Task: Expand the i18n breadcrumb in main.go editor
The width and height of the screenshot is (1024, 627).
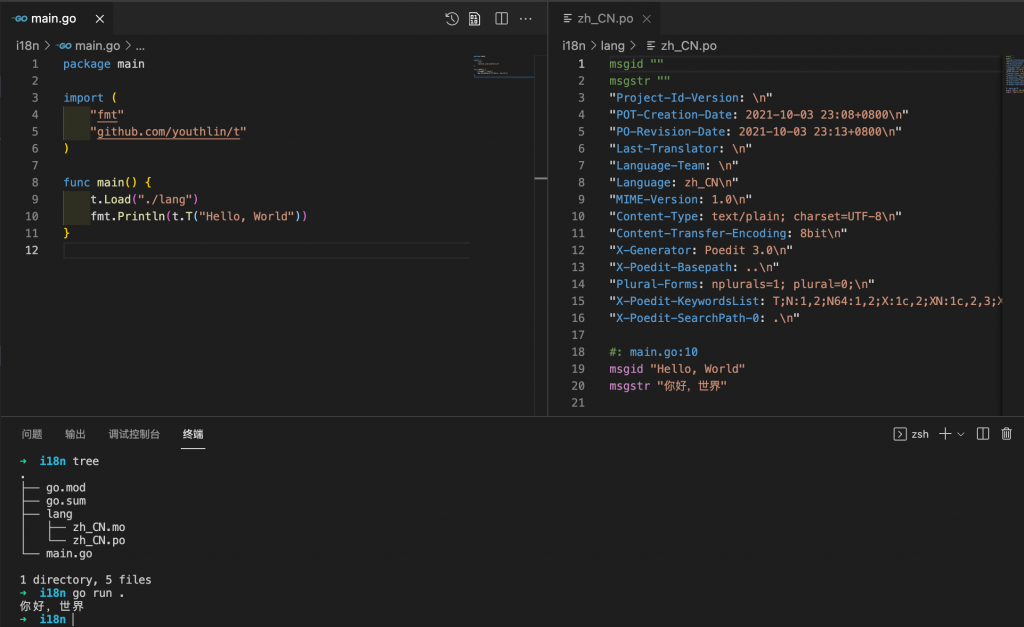Action: (27, 46)
